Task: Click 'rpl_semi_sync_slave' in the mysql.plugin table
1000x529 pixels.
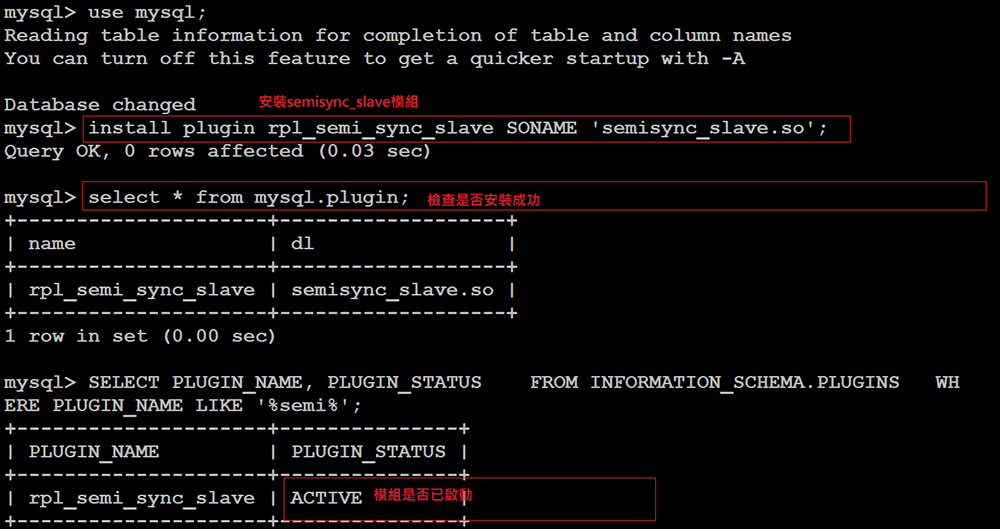Action: pos(142,290)
